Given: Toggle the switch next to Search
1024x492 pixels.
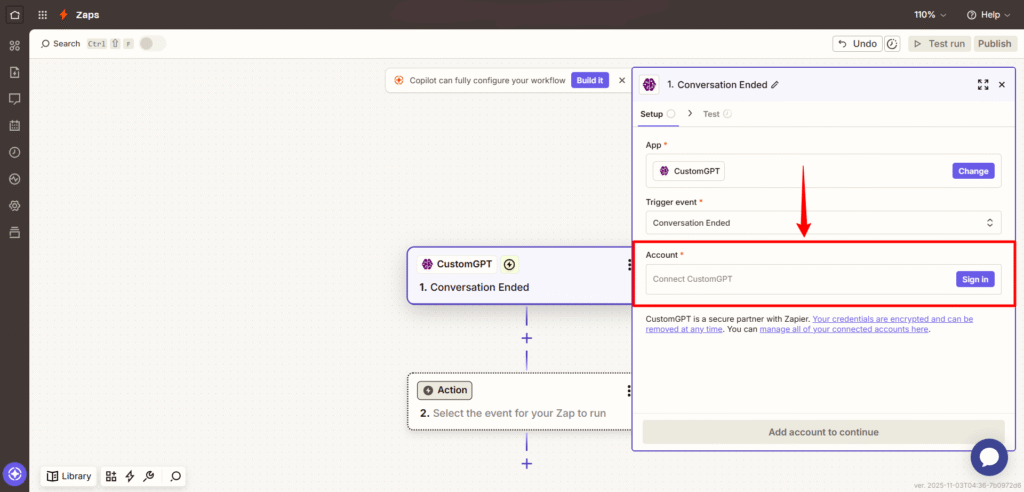Looking at the screenshot, I should 152,44.
